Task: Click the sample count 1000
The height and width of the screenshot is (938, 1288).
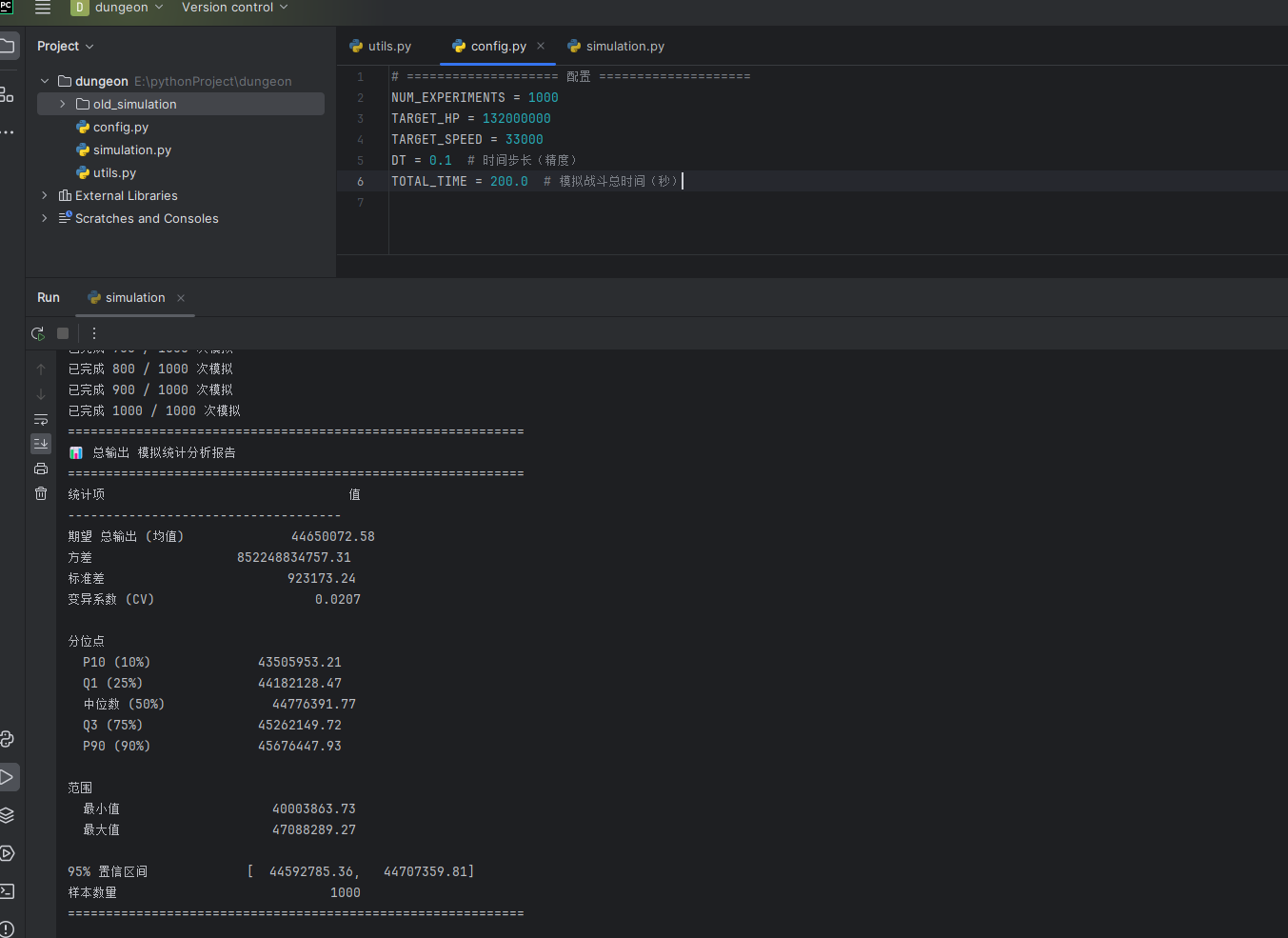Action: (346, 892)
